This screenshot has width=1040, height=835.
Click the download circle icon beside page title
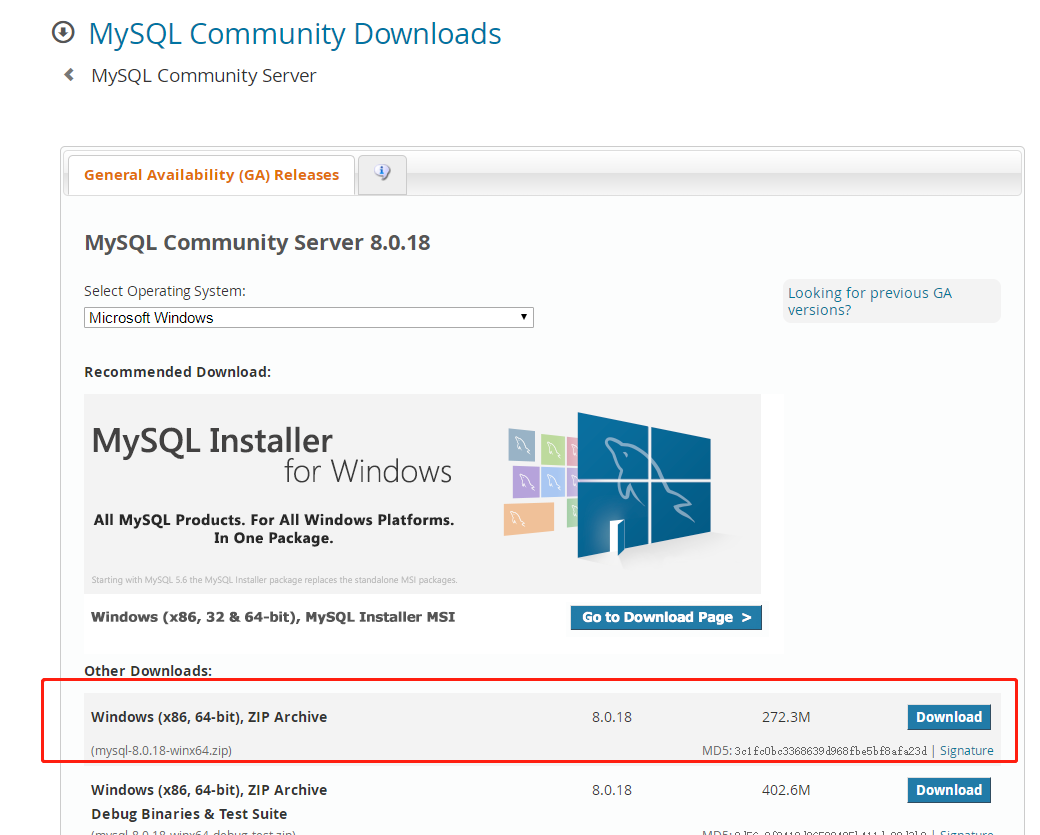click(63, 33)
